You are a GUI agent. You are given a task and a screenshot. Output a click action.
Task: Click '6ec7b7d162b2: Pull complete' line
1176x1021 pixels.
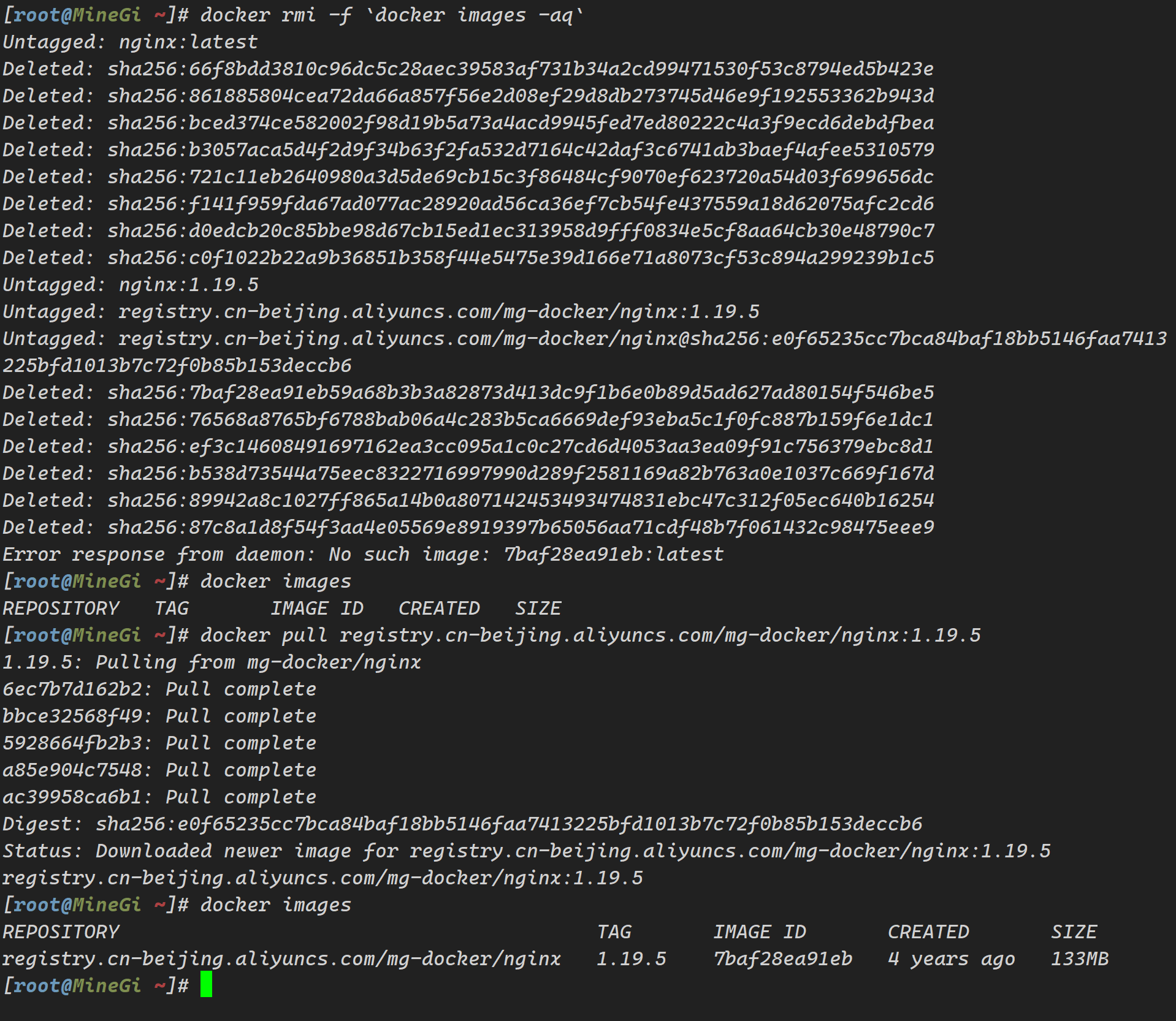159,689
